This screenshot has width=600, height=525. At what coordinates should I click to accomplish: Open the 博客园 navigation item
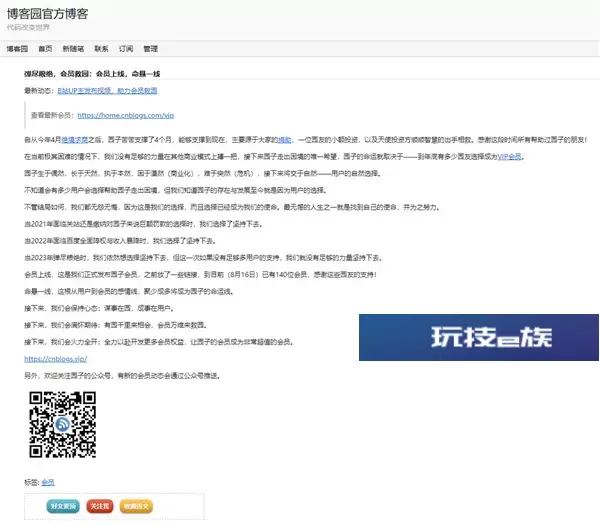[x=16, y=47]
